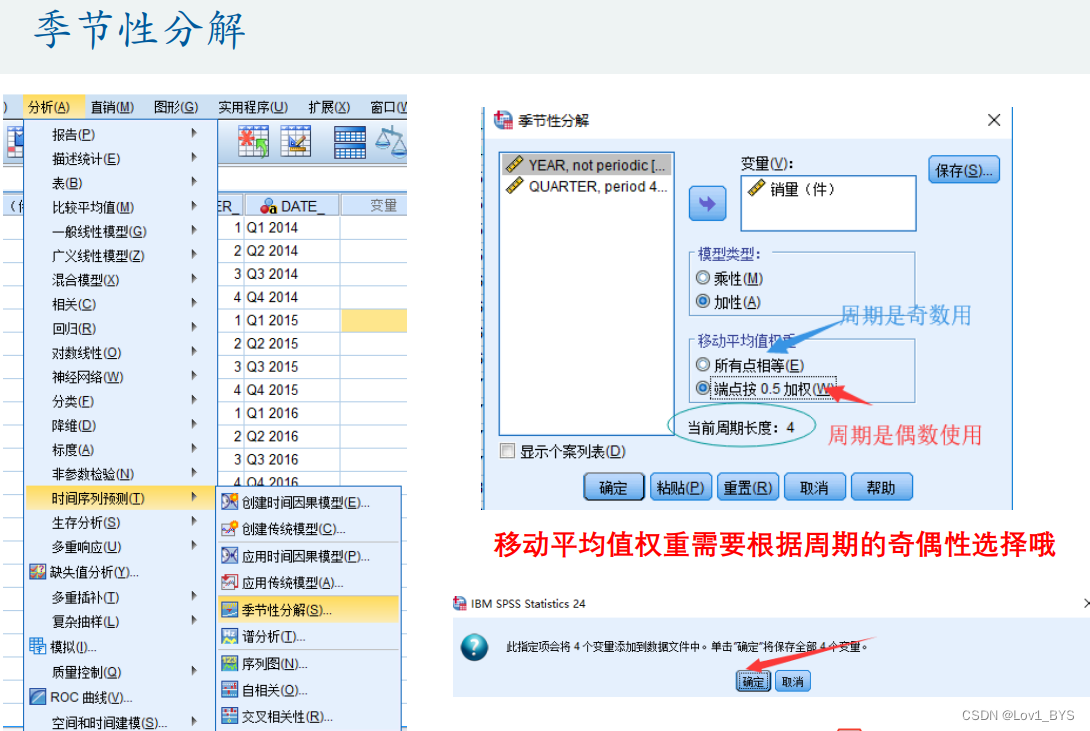Open the 实用程序(U) menu
This screenshot has height=731, width=1090.
pyautogui.click(x=253, y=107)
